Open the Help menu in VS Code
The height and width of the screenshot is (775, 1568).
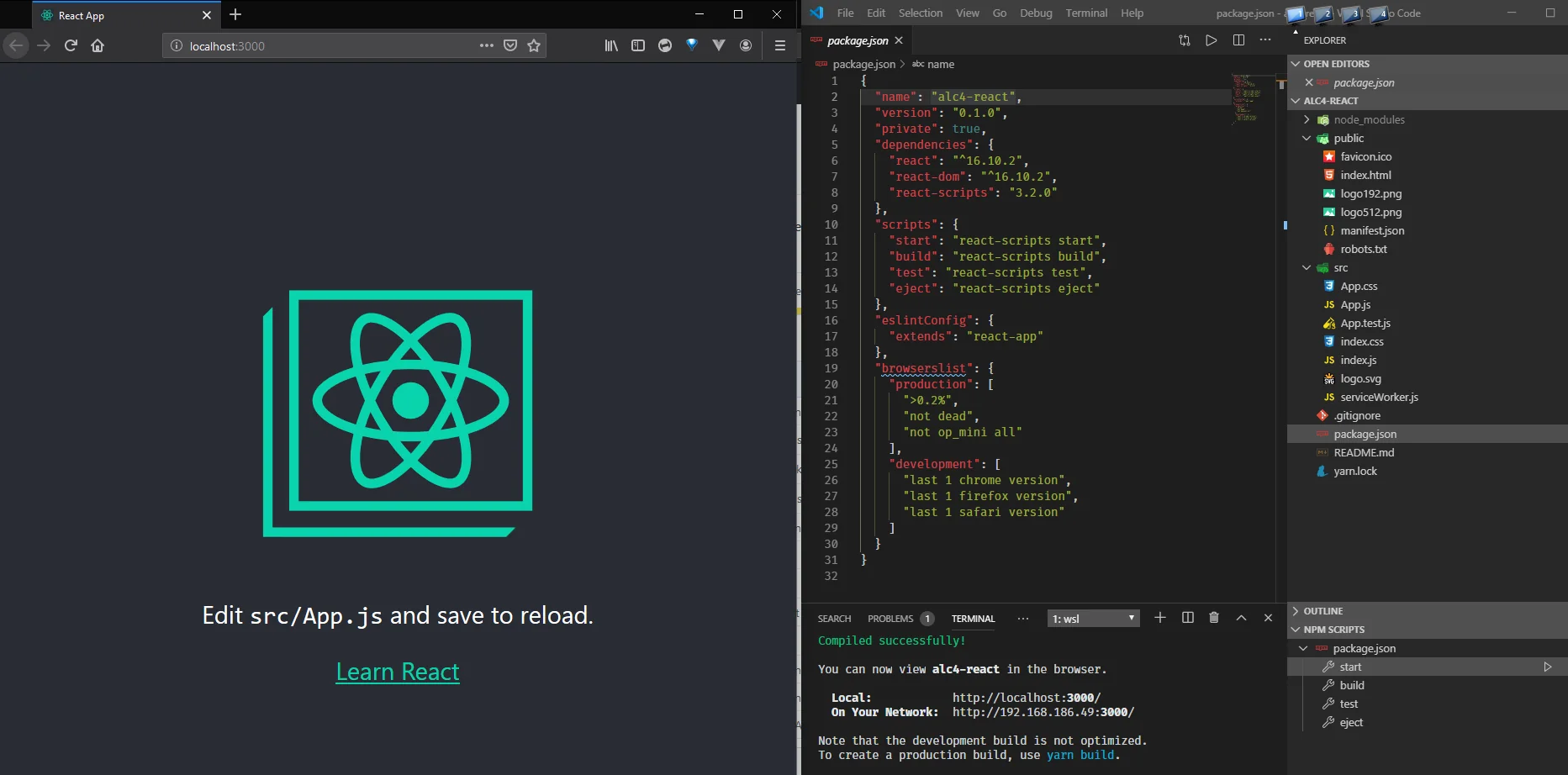click(x=1132, y=13)
